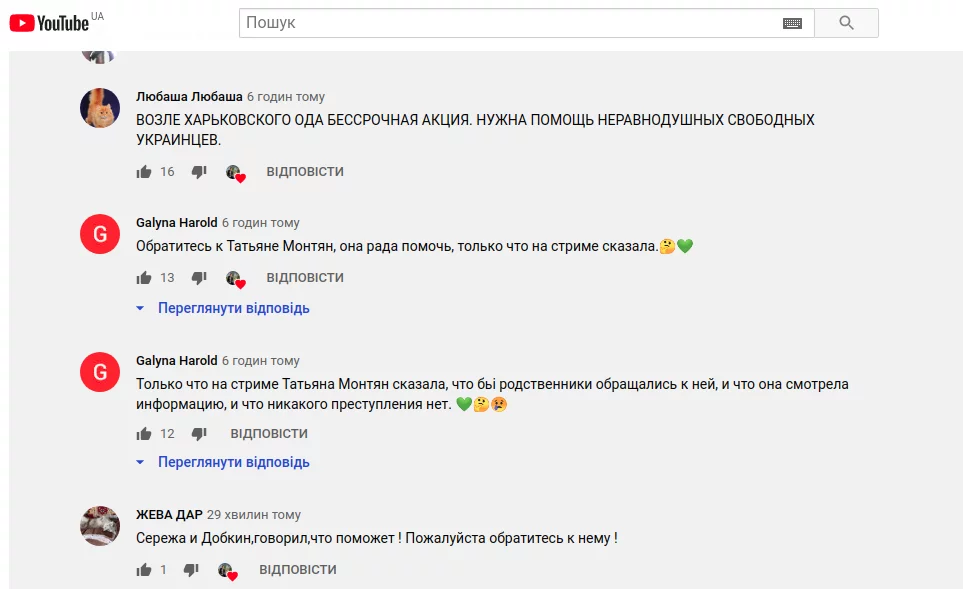Image resolution: width=963 pixels, height=589 pixels.
Task: Reply to Galyna Harold's 12-likes comment
Action: pyautogui.click(x=269, y=434)
